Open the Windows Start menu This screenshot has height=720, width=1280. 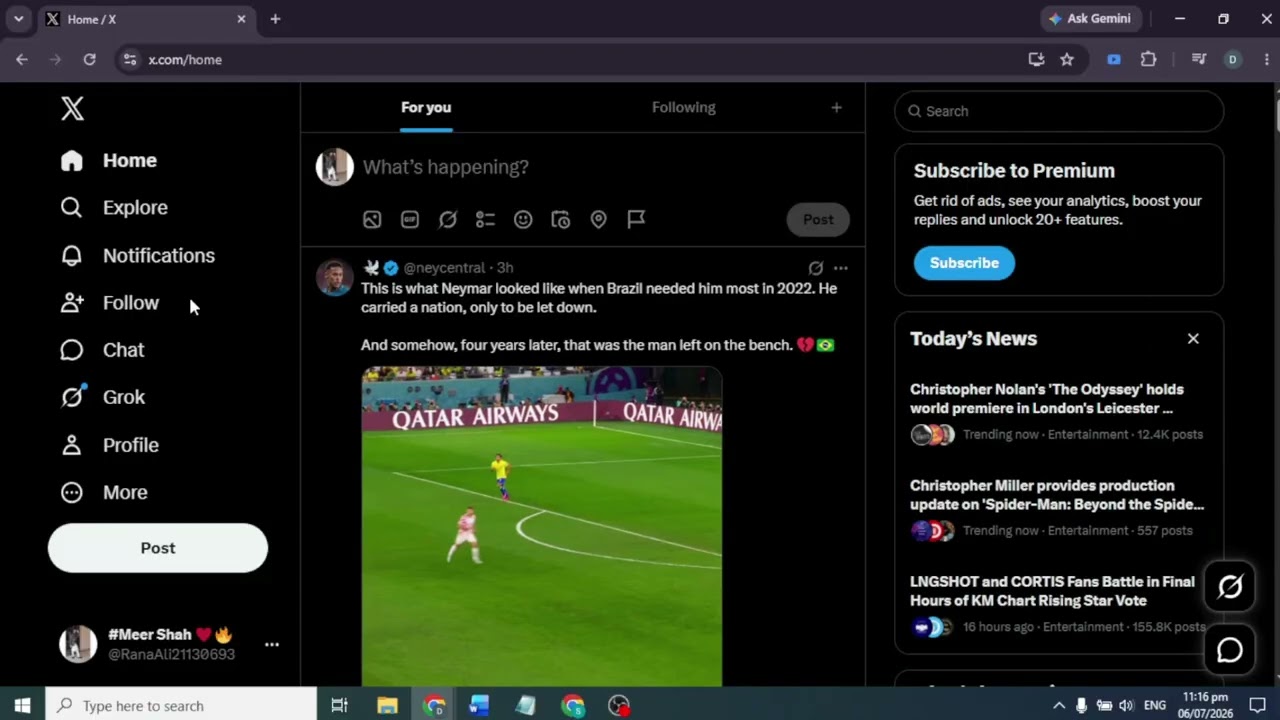22,706
